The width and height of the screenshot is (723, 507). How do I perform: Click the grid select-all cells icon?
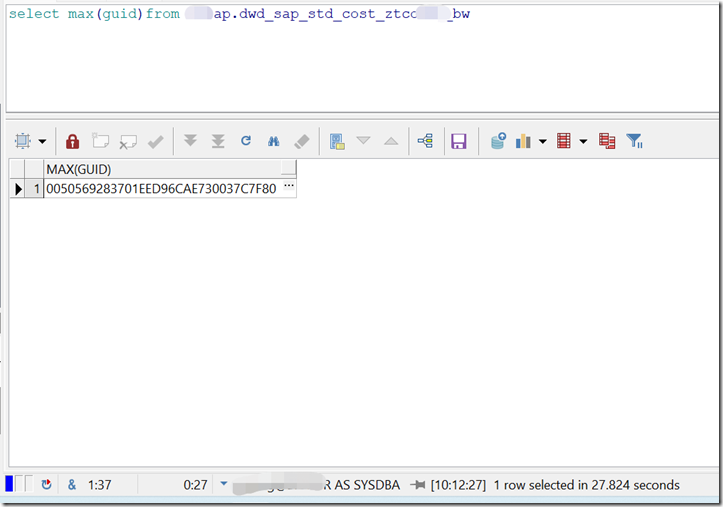(23, 141)
